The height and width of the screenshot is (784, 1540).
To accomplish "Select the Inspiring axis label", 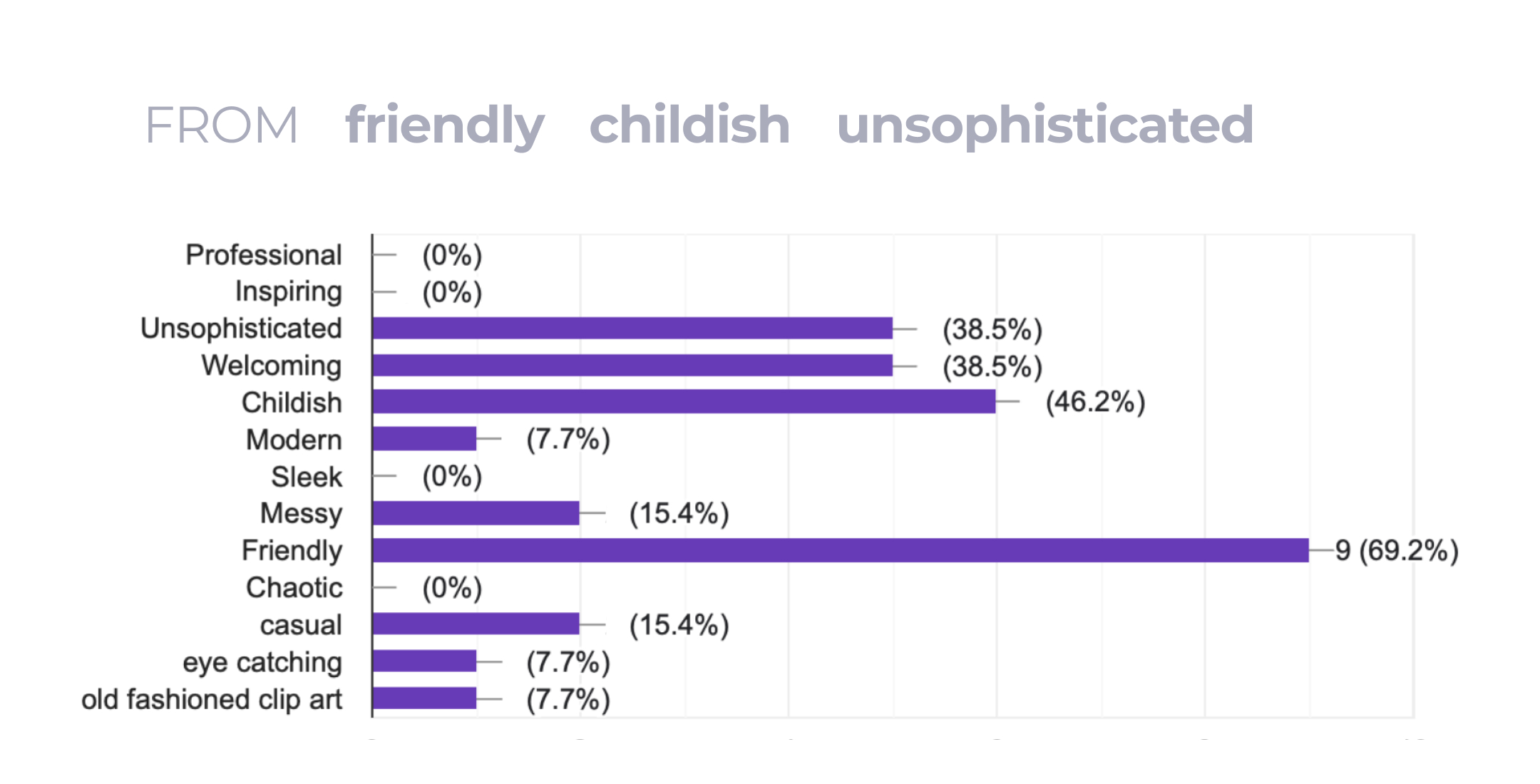I will (288, 292).
